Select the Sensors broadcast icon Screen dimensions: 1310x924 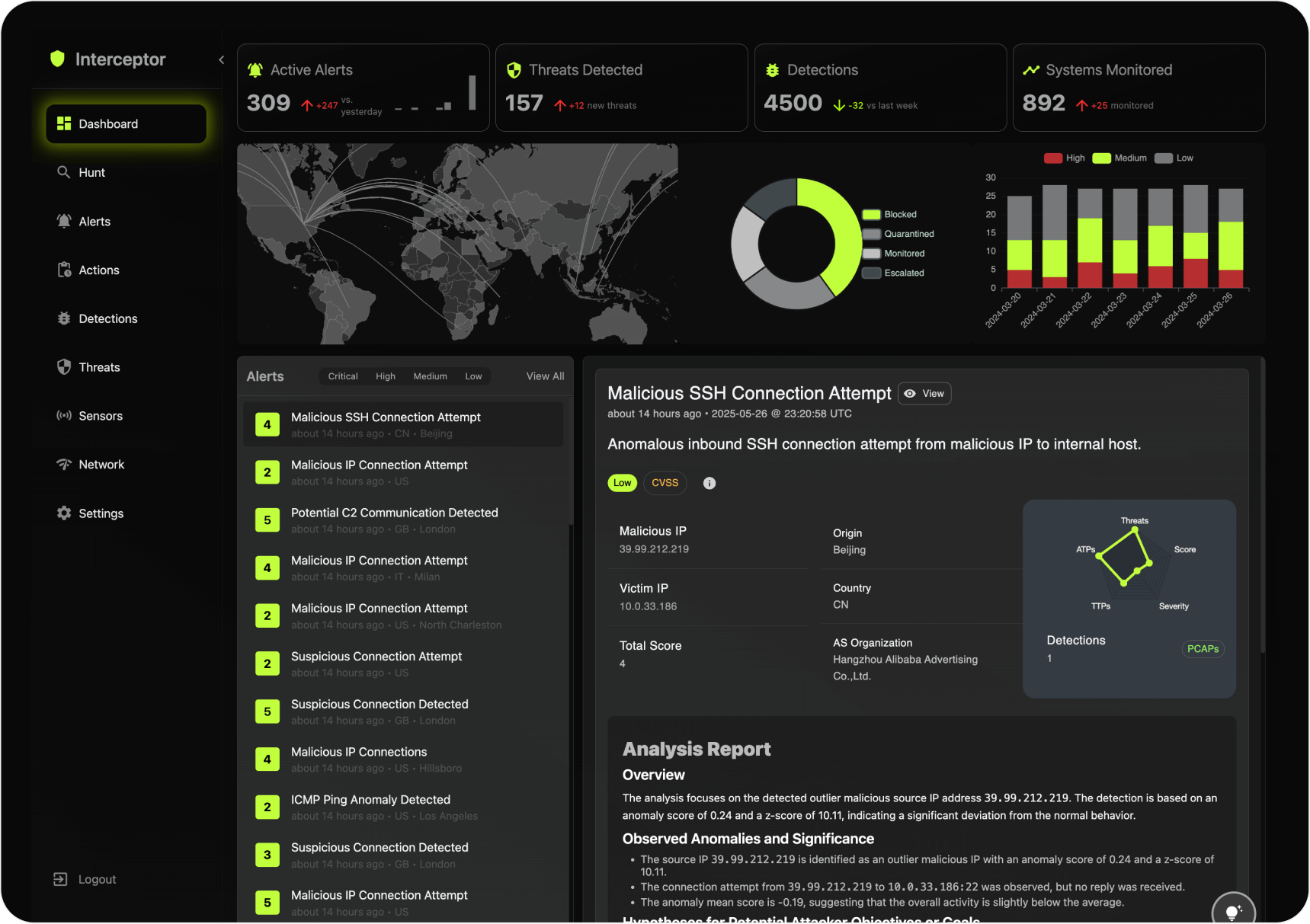pyautogui.click(x=64, y=416)
